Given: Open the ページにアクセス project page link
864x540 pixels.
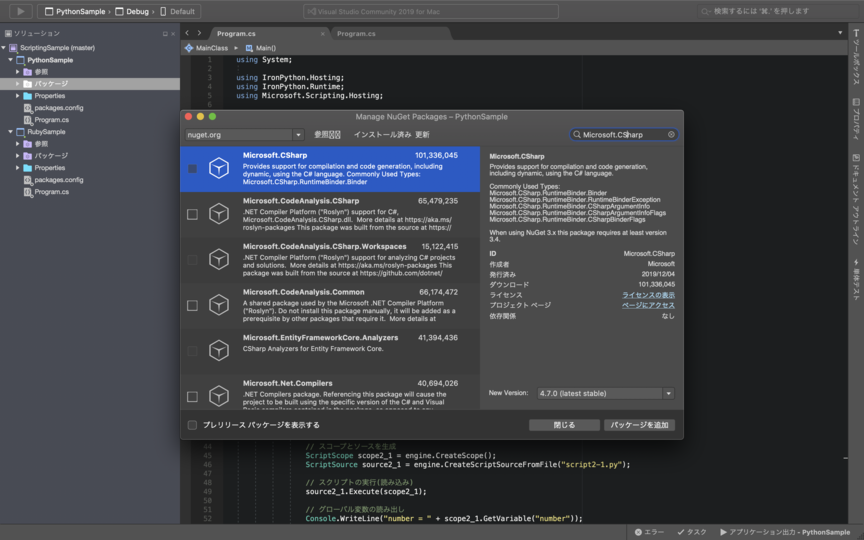Looking at the screenshot, I should tap(648, 305).
